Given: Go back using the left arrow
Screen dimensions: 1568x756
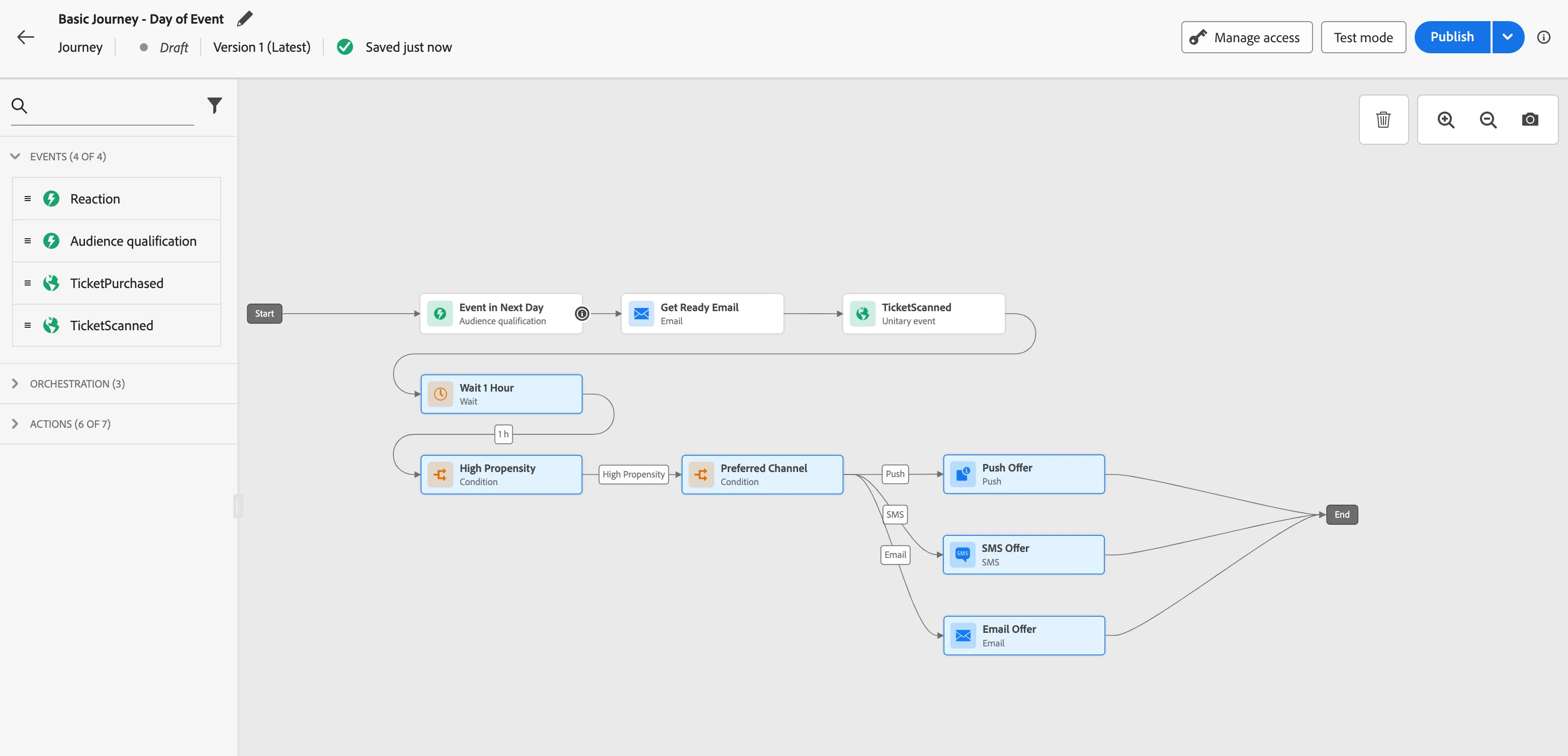Looking at the screenshot, I should [26, 37].
